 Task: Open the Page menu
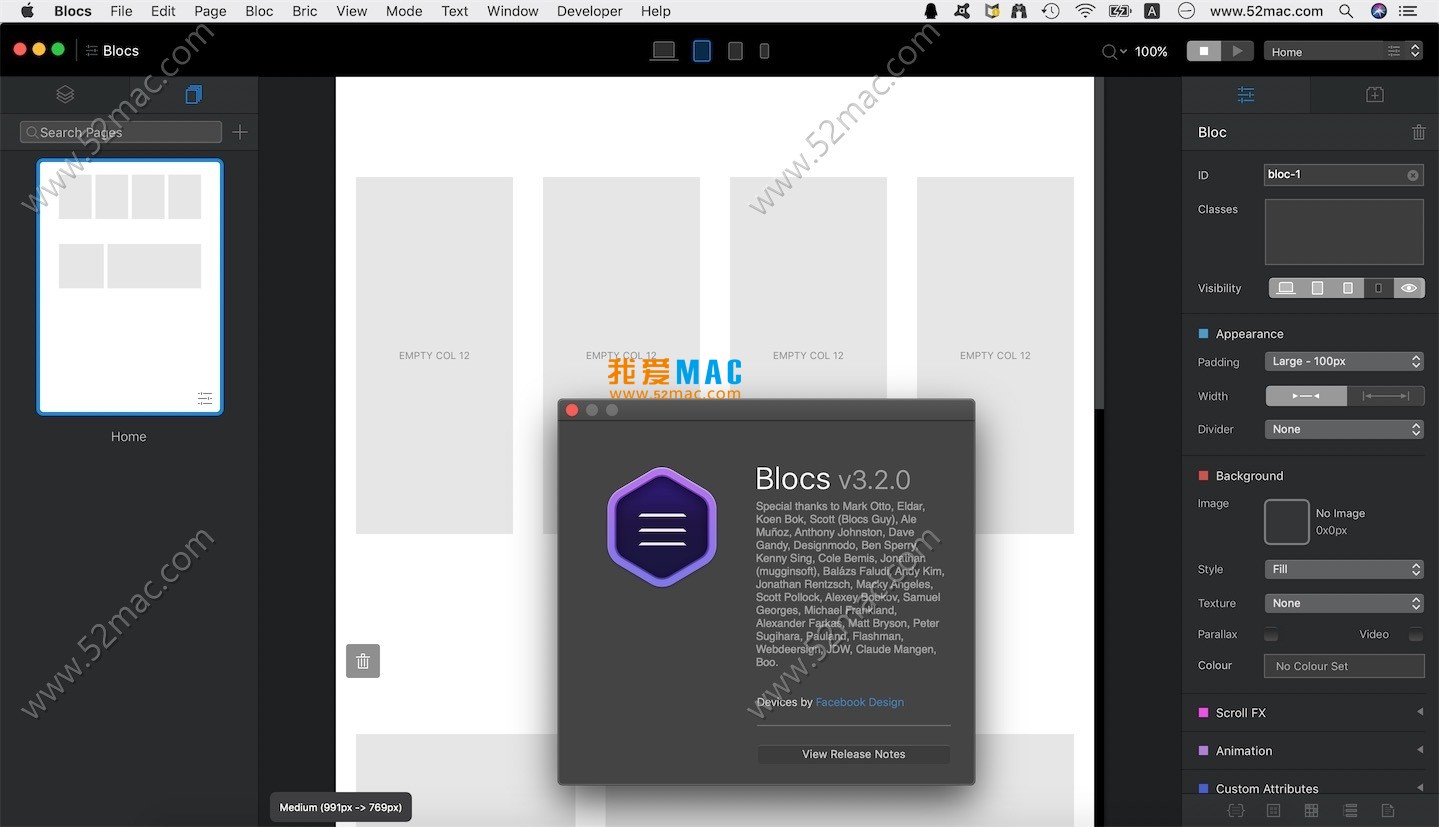click(x=210, y=11)
